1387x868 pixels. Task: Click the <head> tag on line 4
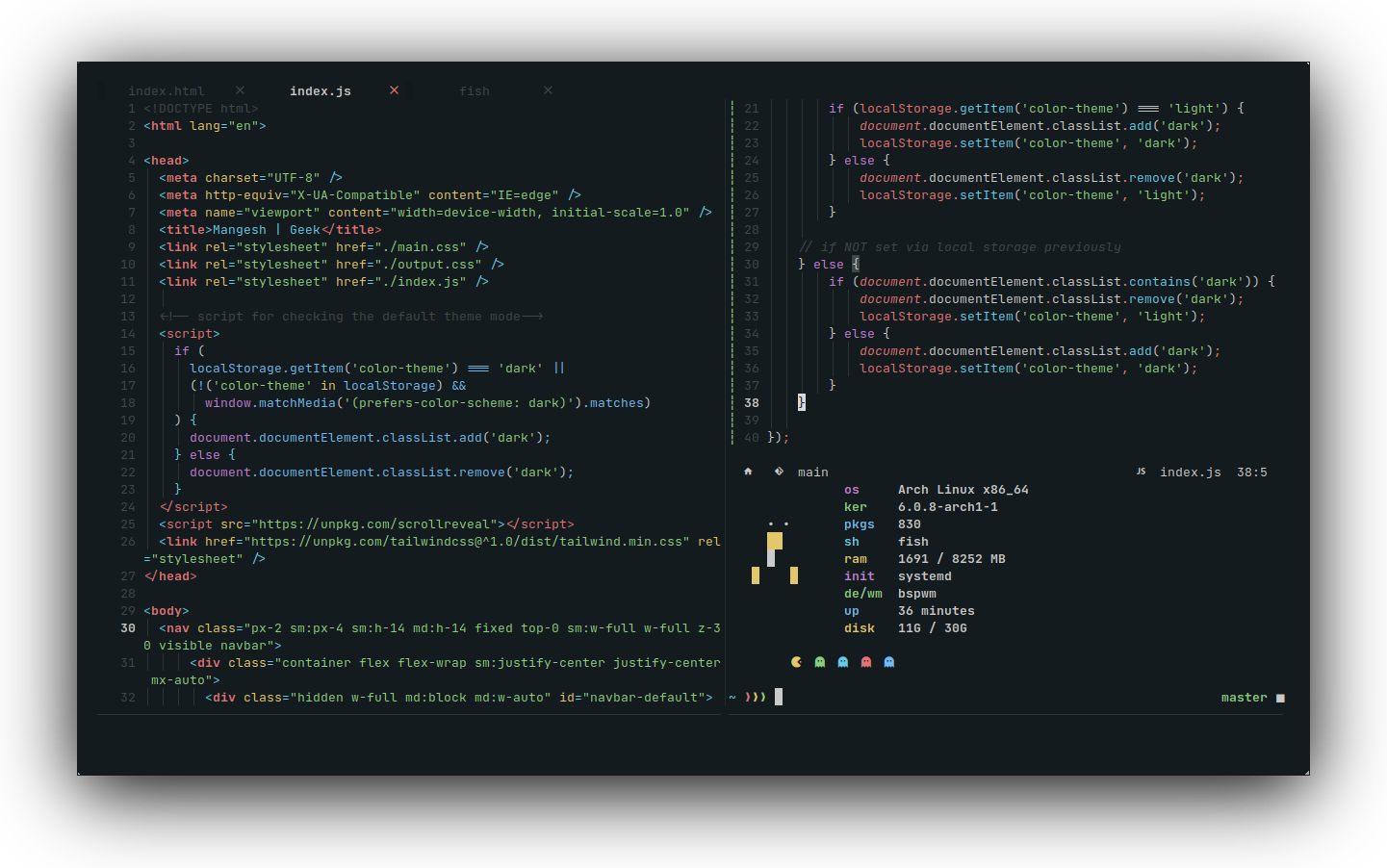pos(167,161)
